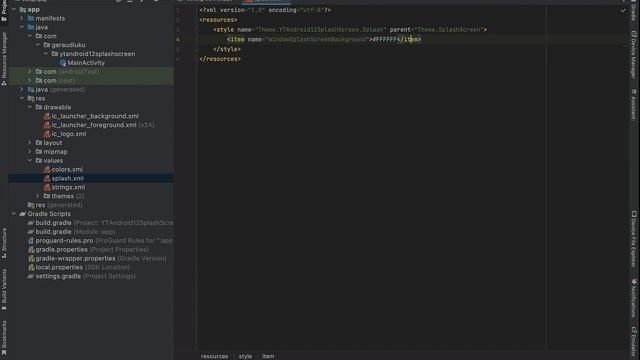Open the Structure tool window

pyautogui.click(x=4, y=243)
